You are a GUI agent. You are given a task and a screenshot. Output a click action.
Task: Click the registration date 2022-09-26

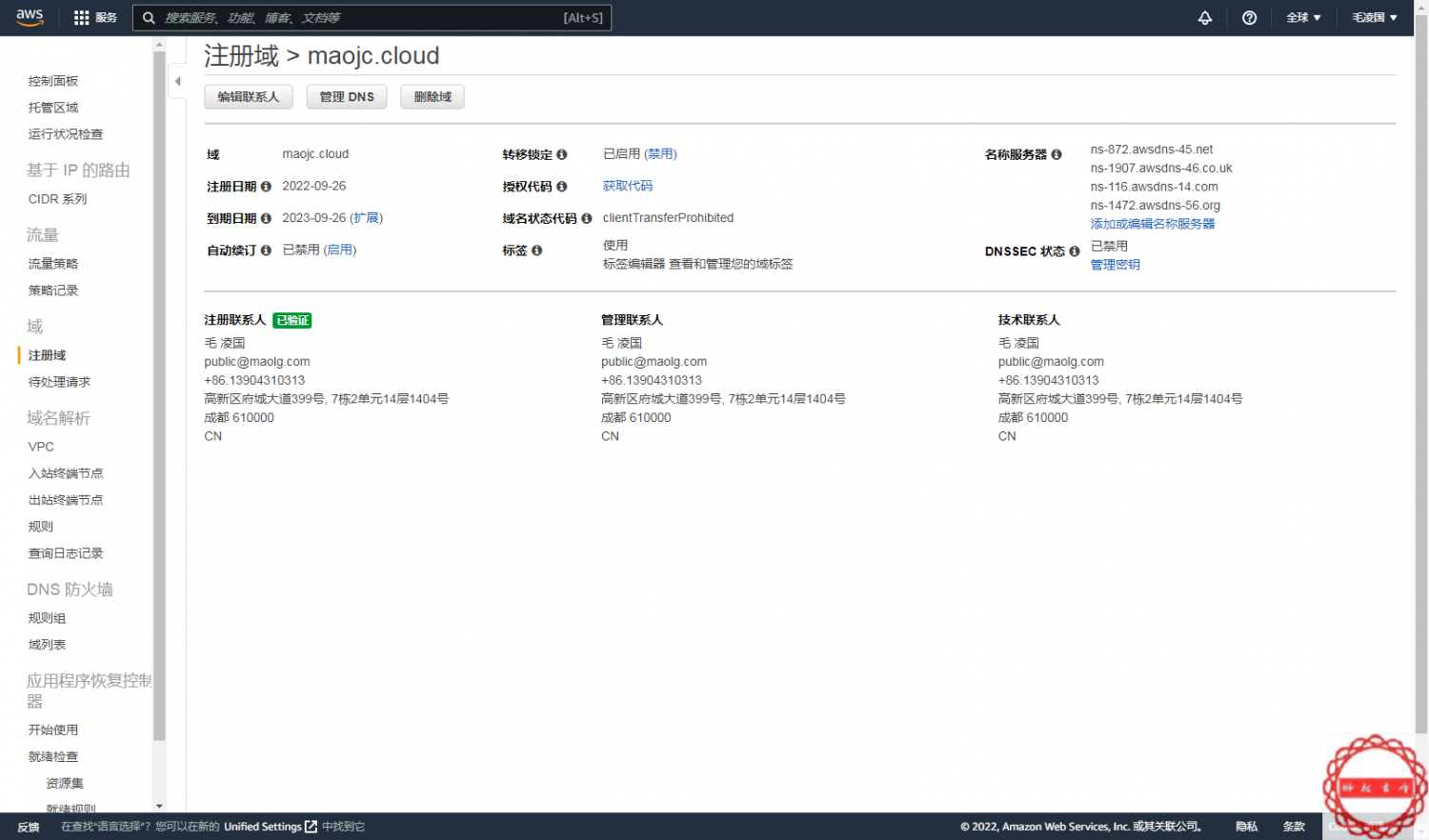(x=314, y=186)
